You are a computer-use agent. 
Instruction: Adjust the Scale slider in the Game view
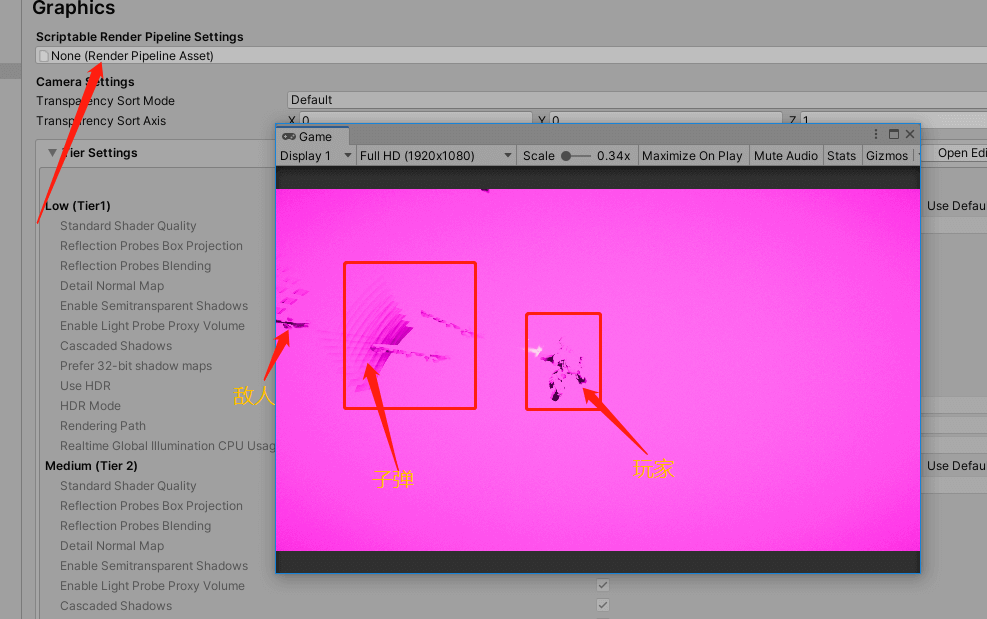tap(565, 155)
